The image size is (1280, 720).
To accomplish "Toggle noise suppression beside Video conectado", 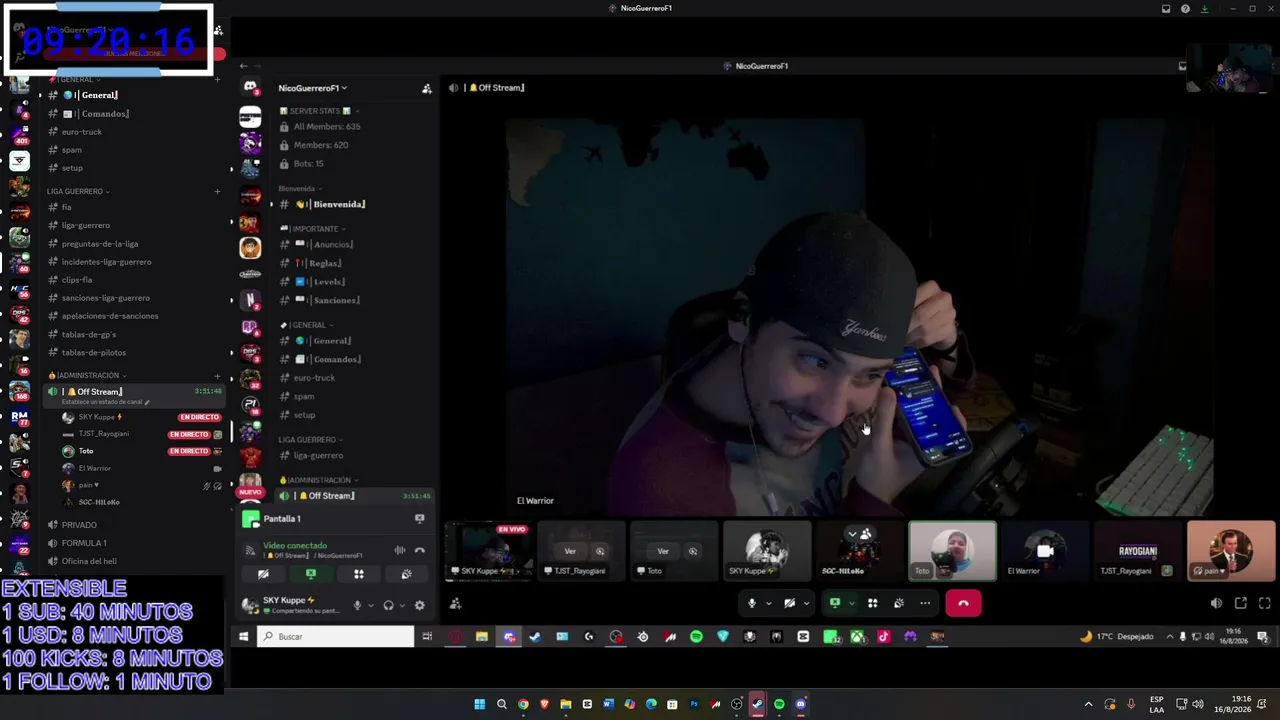I will pos(400,550).
